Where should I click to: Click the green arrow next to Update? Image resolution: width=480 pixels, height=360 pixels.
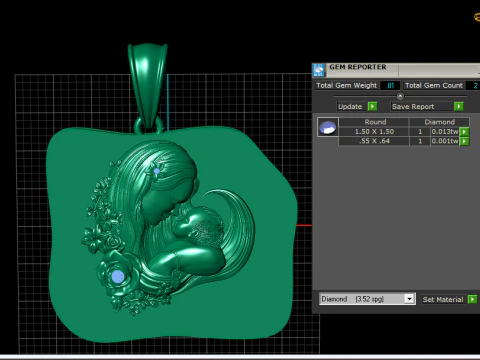click(x=372, y=106)
